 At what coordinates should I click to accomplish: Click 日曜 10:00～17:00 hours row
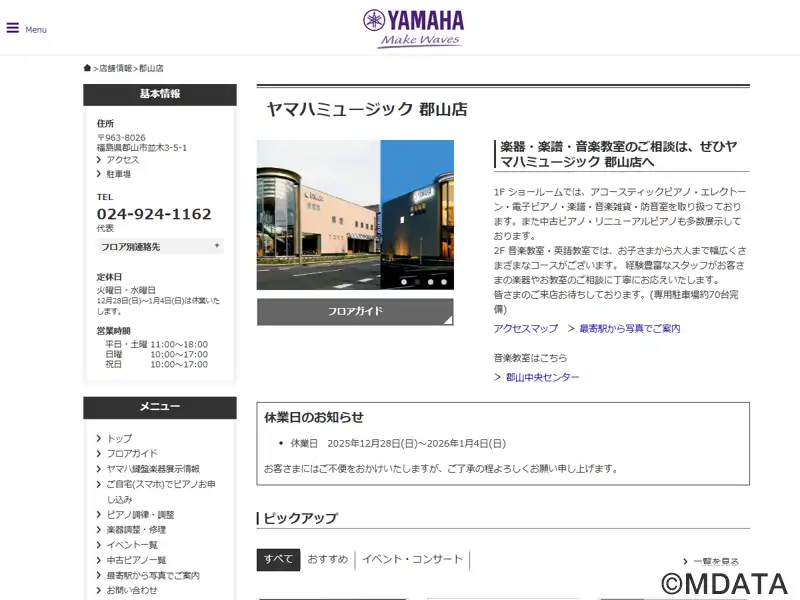(157, 355)
